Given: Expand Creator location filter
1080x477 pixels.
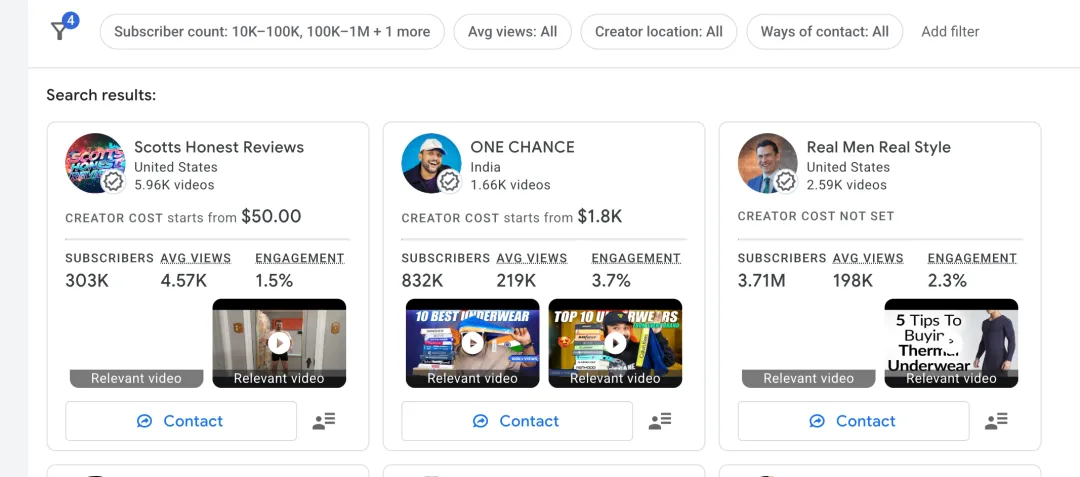Looking at the screenshot, I should click(x=658, y=31).
